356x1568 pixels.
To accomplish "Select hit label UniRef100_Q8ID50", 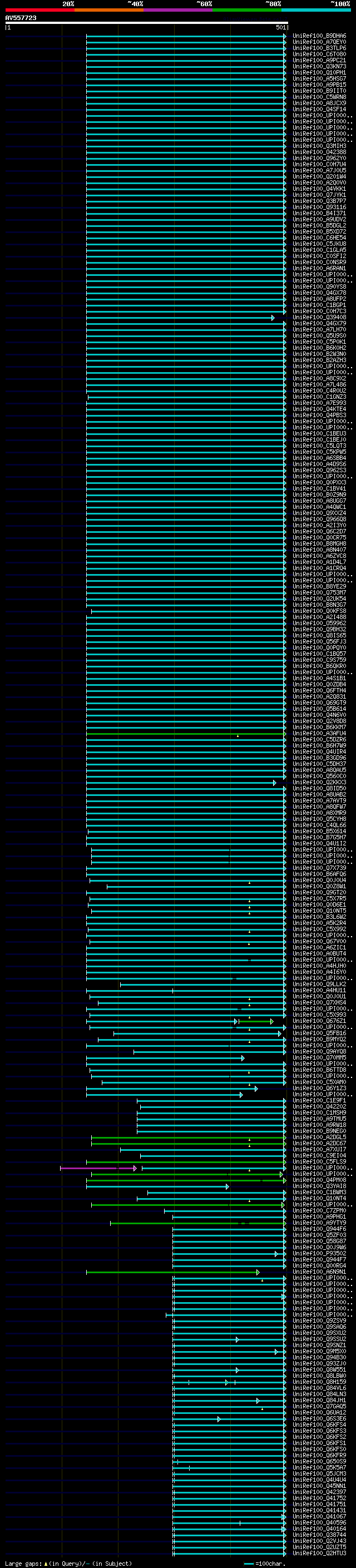I will (x=319, y=788).
